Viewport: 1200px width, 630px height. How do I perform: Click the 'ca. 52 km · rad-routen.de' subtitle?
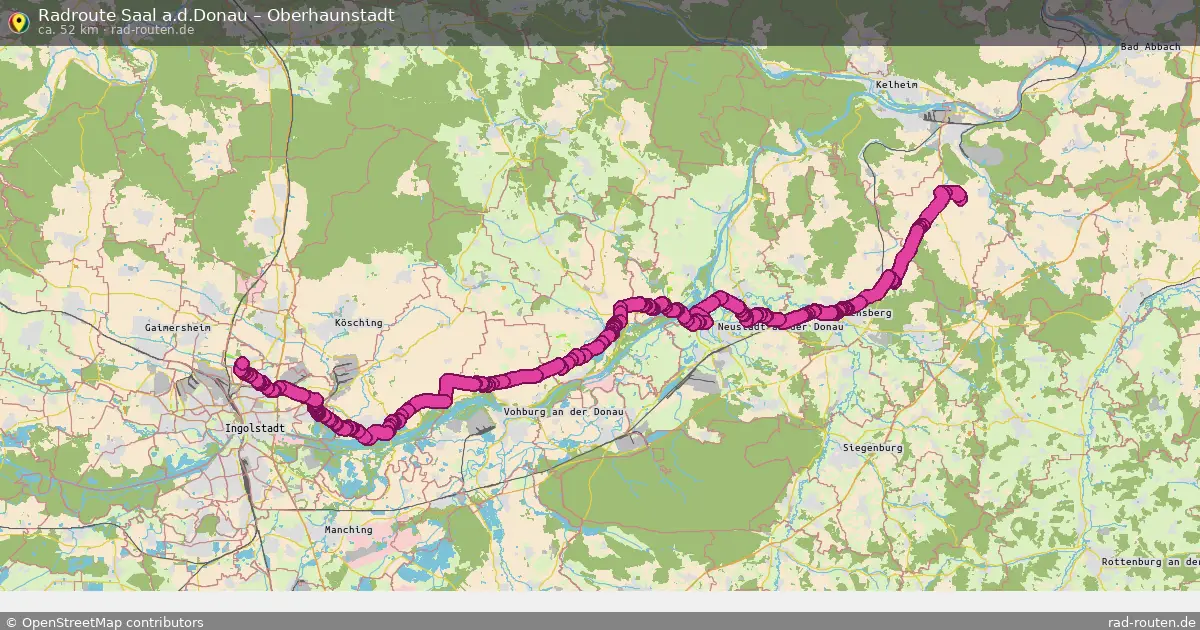(116, 30)
